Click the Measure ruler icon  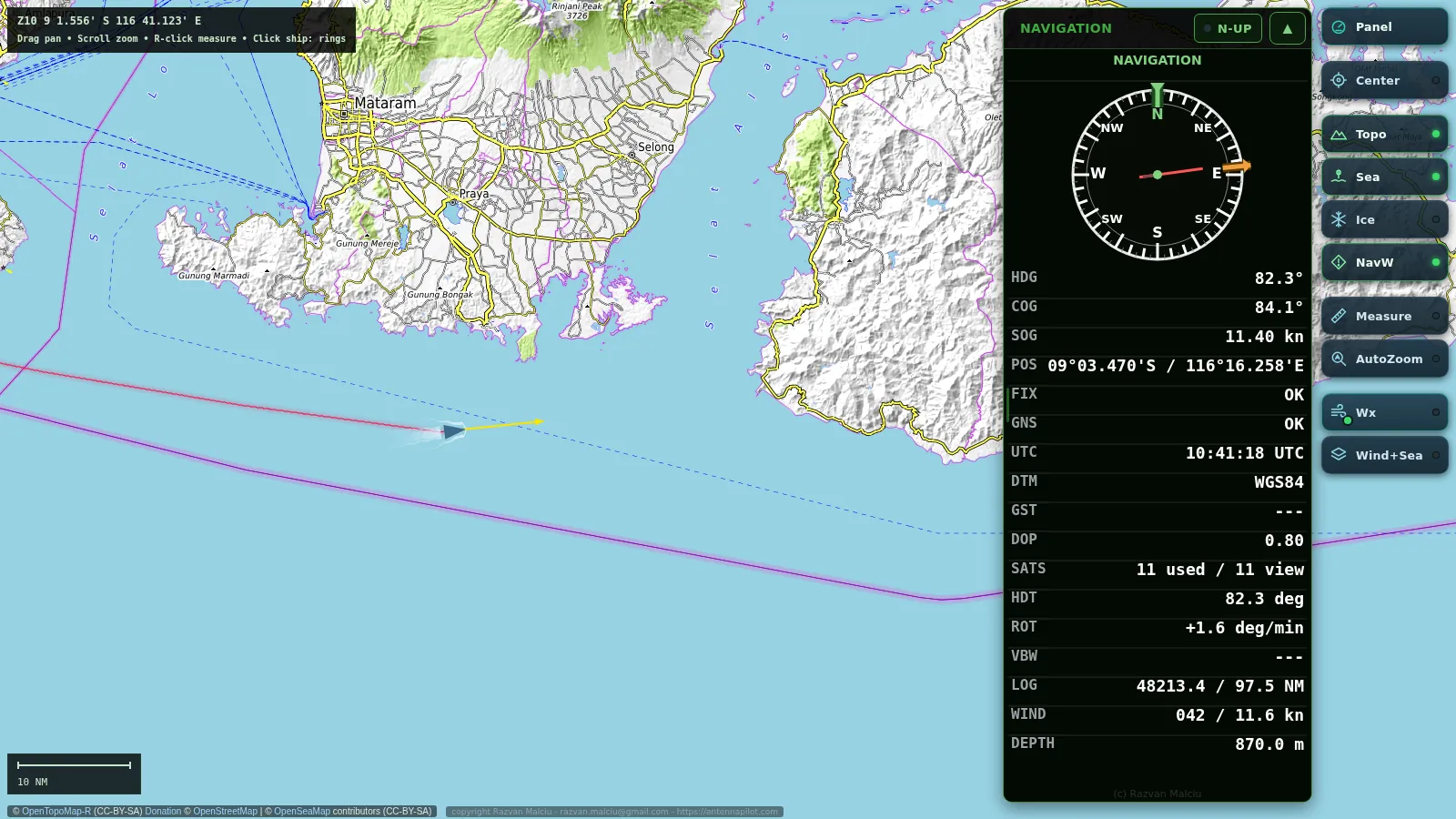click(1339, 316)
